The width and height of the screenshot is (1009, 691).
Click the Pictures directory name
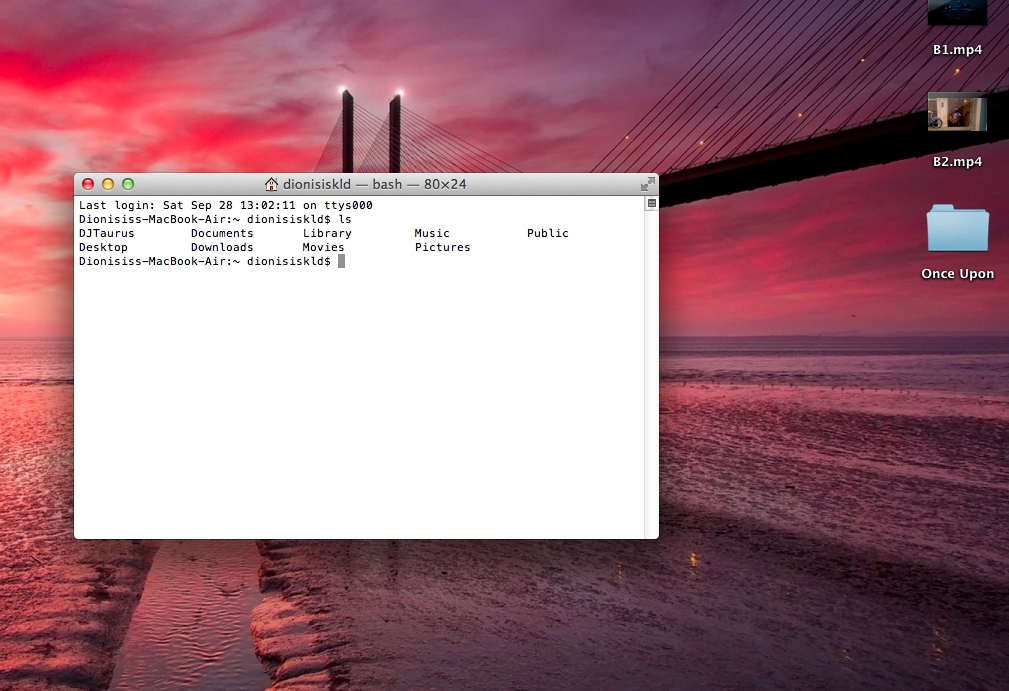point(443,247)
